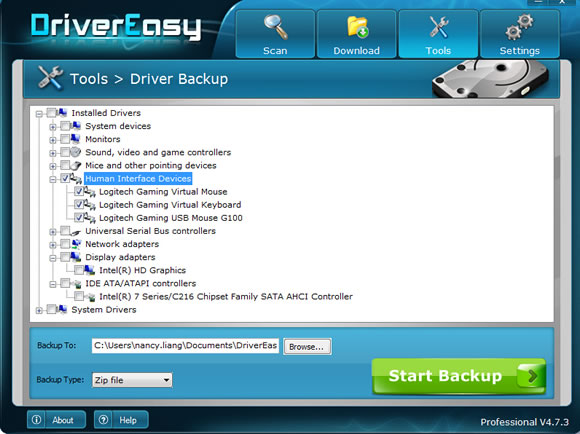Open the Help button
This screenshot has width=580, height=434.
pyautogui.click(x=121, y=420)
